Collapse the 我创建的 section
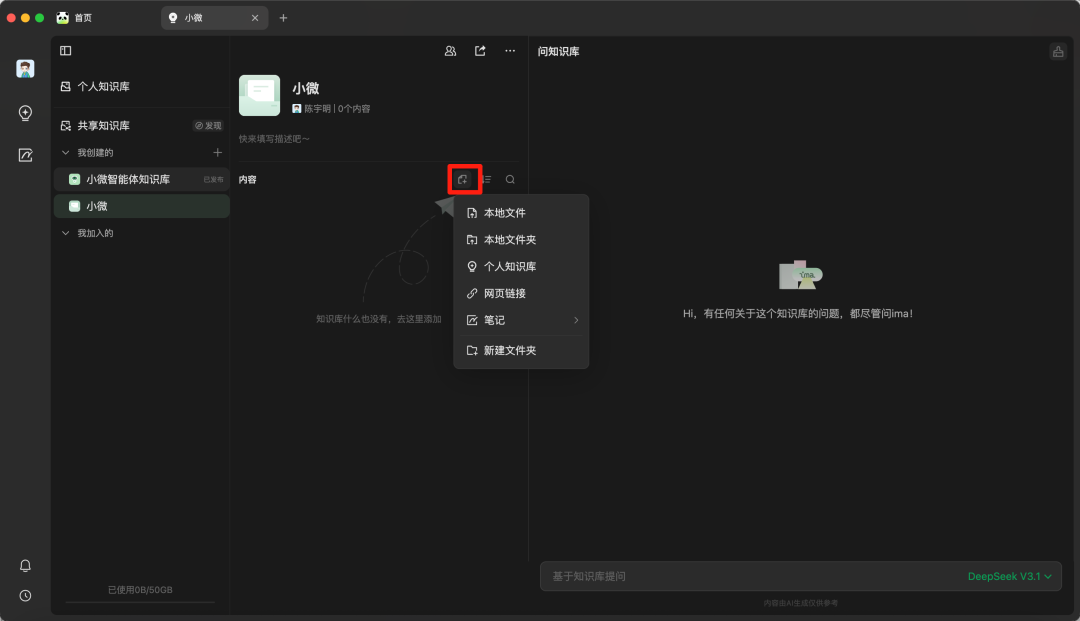This screenshot has width=1080, height=621. (x=66, y=153)
